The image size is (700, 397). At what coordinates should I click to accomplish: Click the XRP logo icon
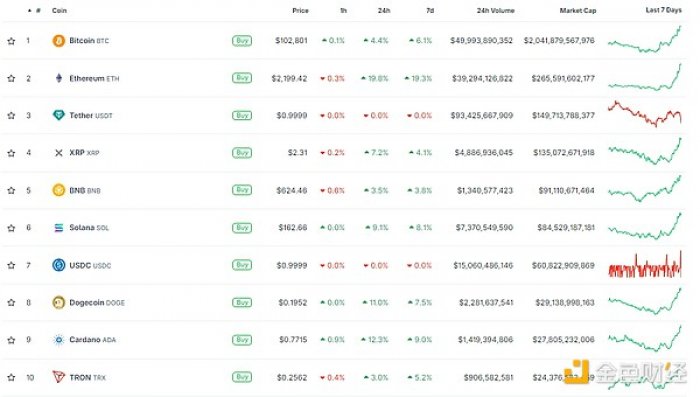click(x=58, y=153)
